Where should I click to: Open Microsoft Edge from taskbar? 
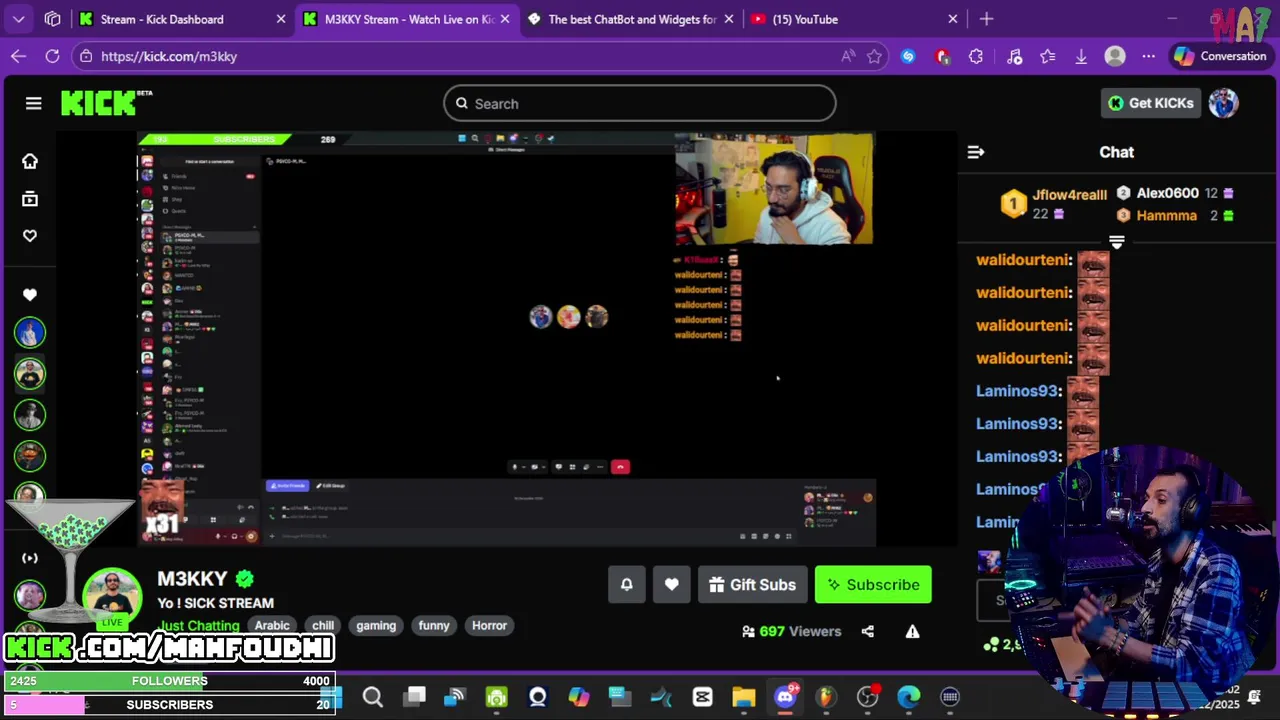tap(908, 697)
